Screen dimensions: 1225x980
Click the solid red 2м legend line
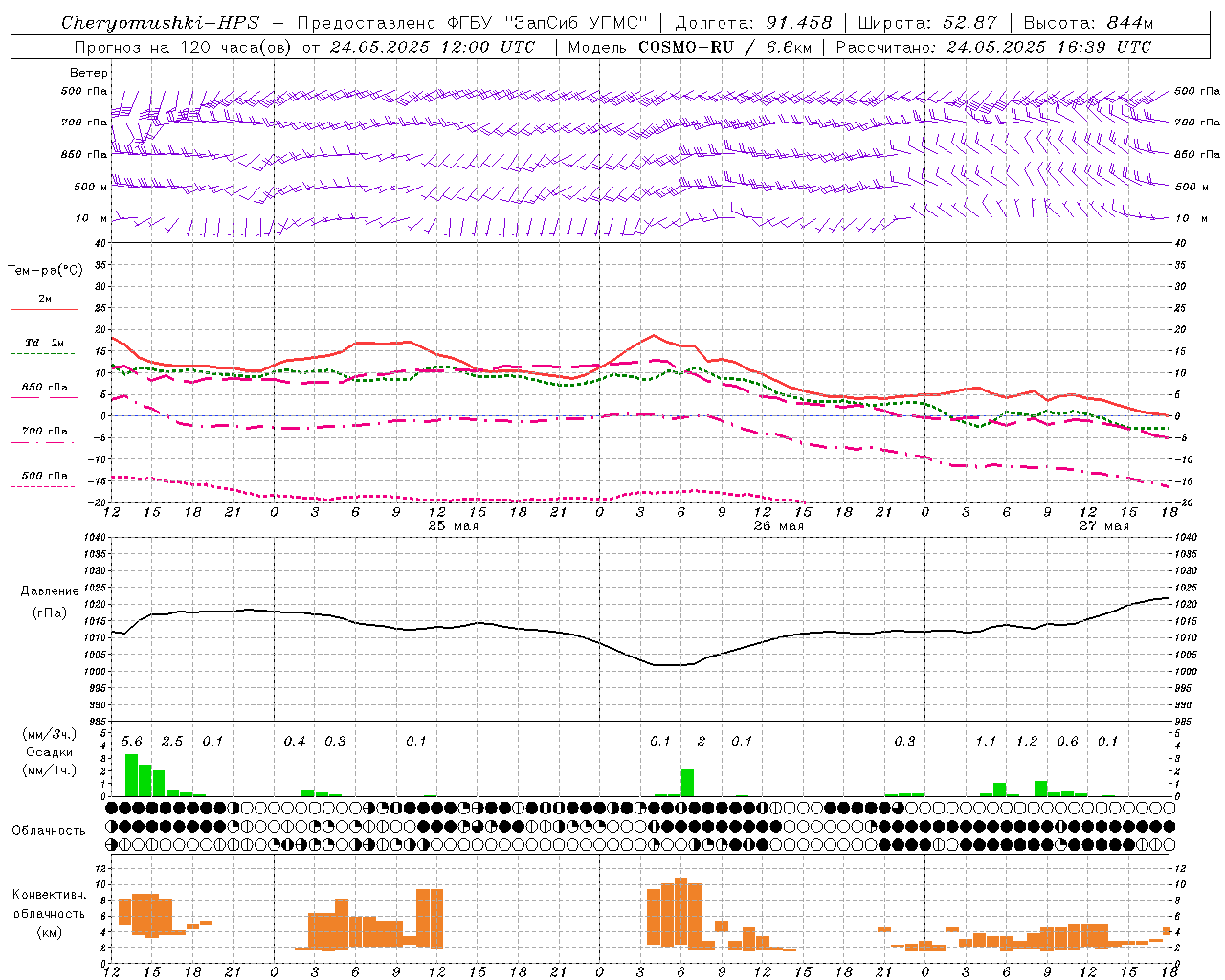pyautogui.click(x=44, y=309)
